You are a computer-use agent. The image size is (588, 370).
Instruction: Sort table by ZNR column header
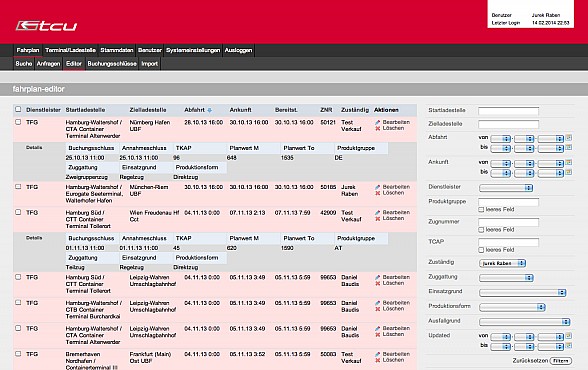[x=326, y=110]
